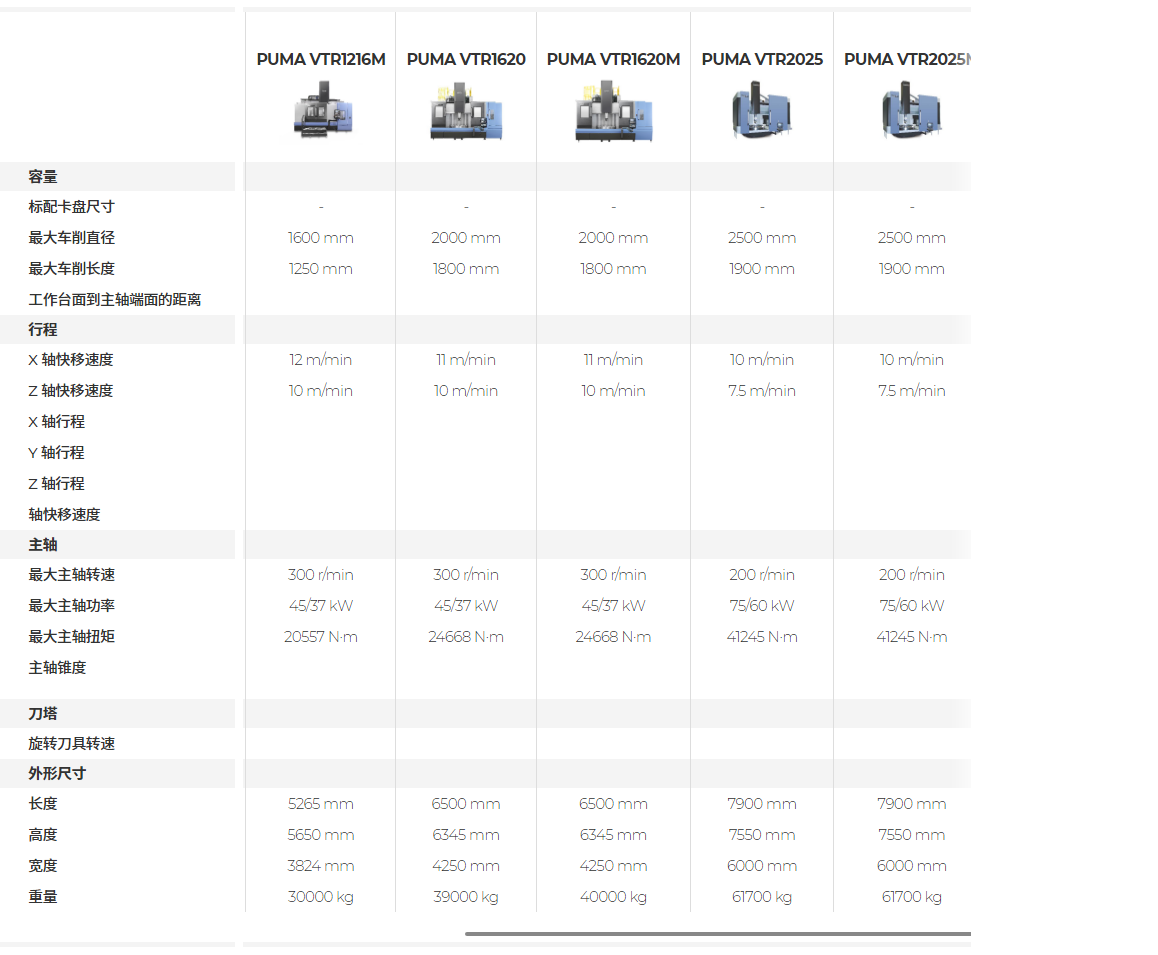
Task: Select the 最大主轴扭矩 row label
Action: pos(71,637)
